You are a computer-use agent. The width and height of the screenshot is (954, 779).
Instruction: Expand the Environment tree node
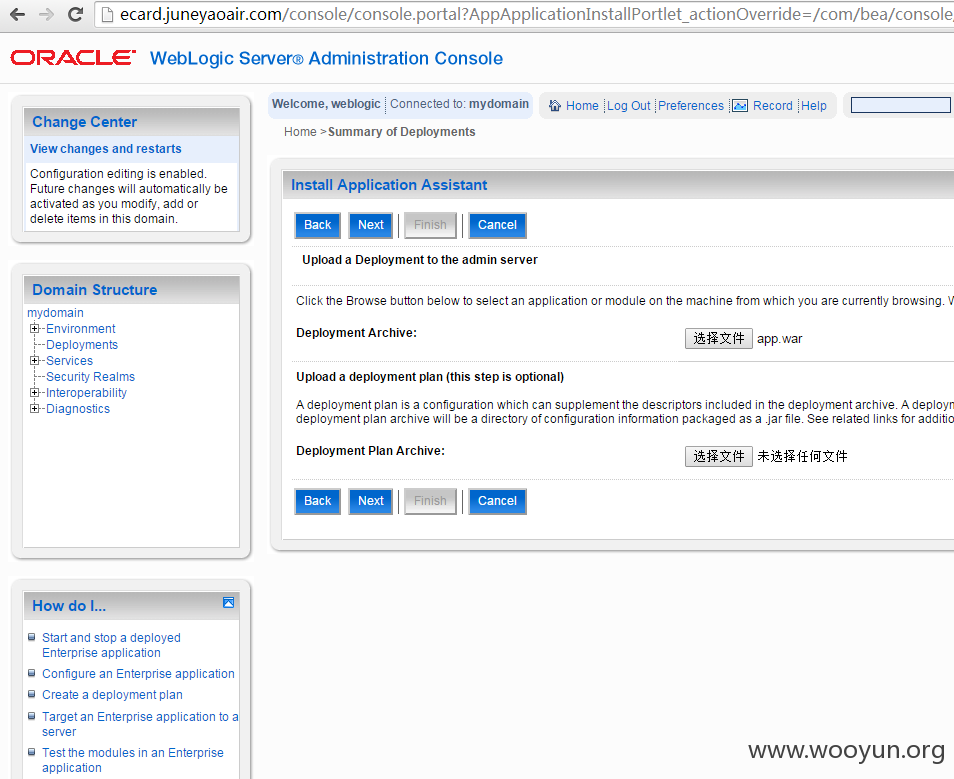point(35,329)
